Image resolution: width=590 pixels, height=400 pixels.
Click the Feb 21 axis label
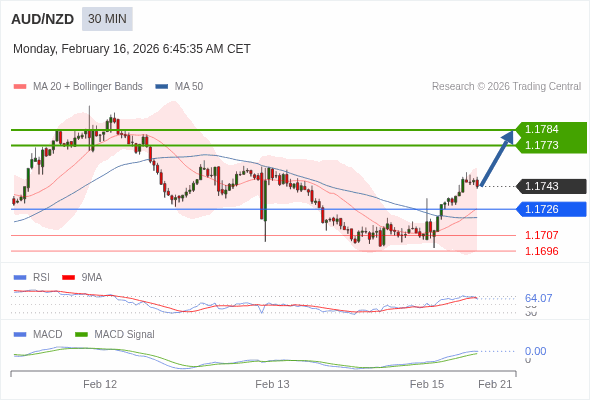coord(495,384)
